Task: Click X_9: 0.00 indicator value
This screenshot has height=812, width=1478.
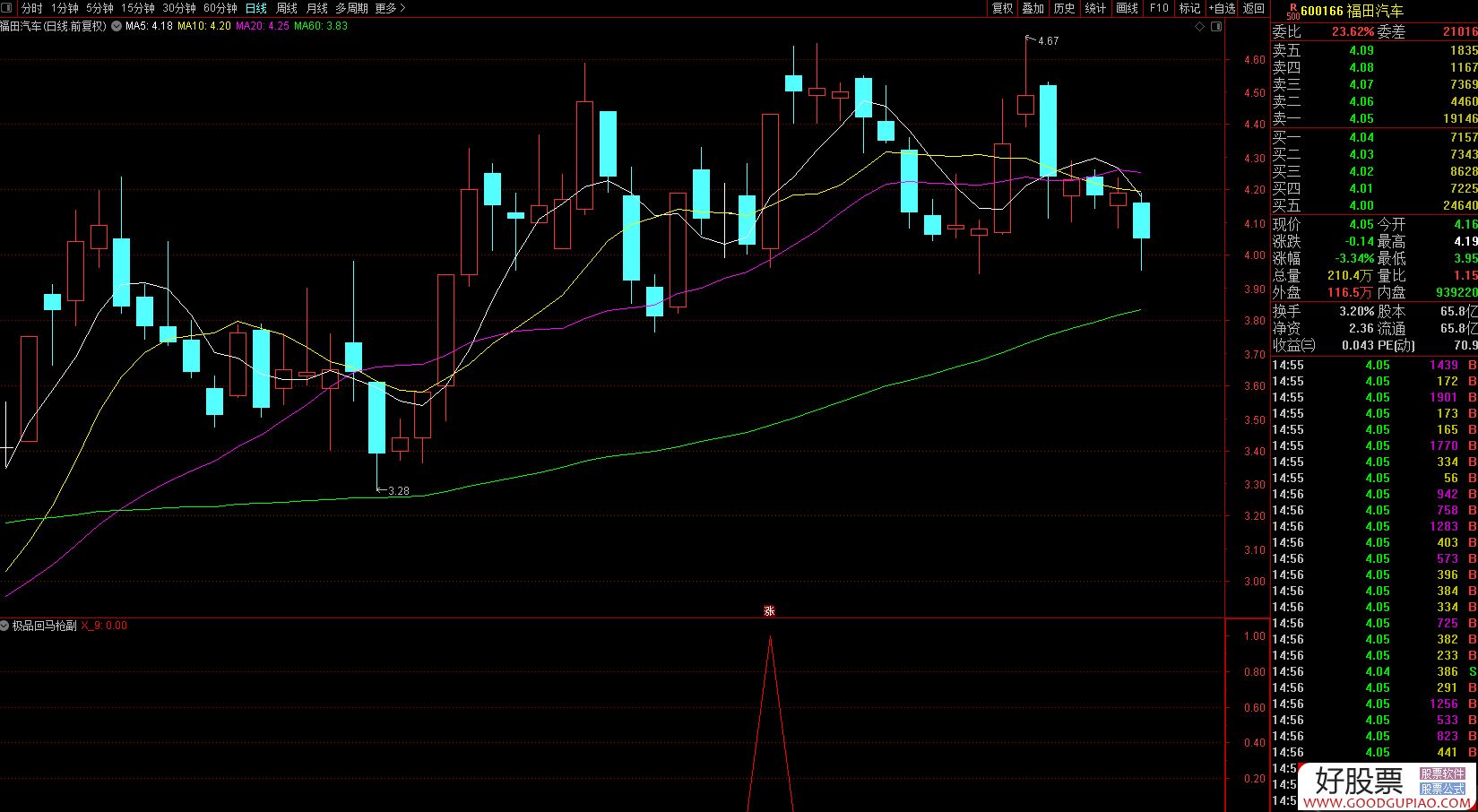Action: pos(104,626)
